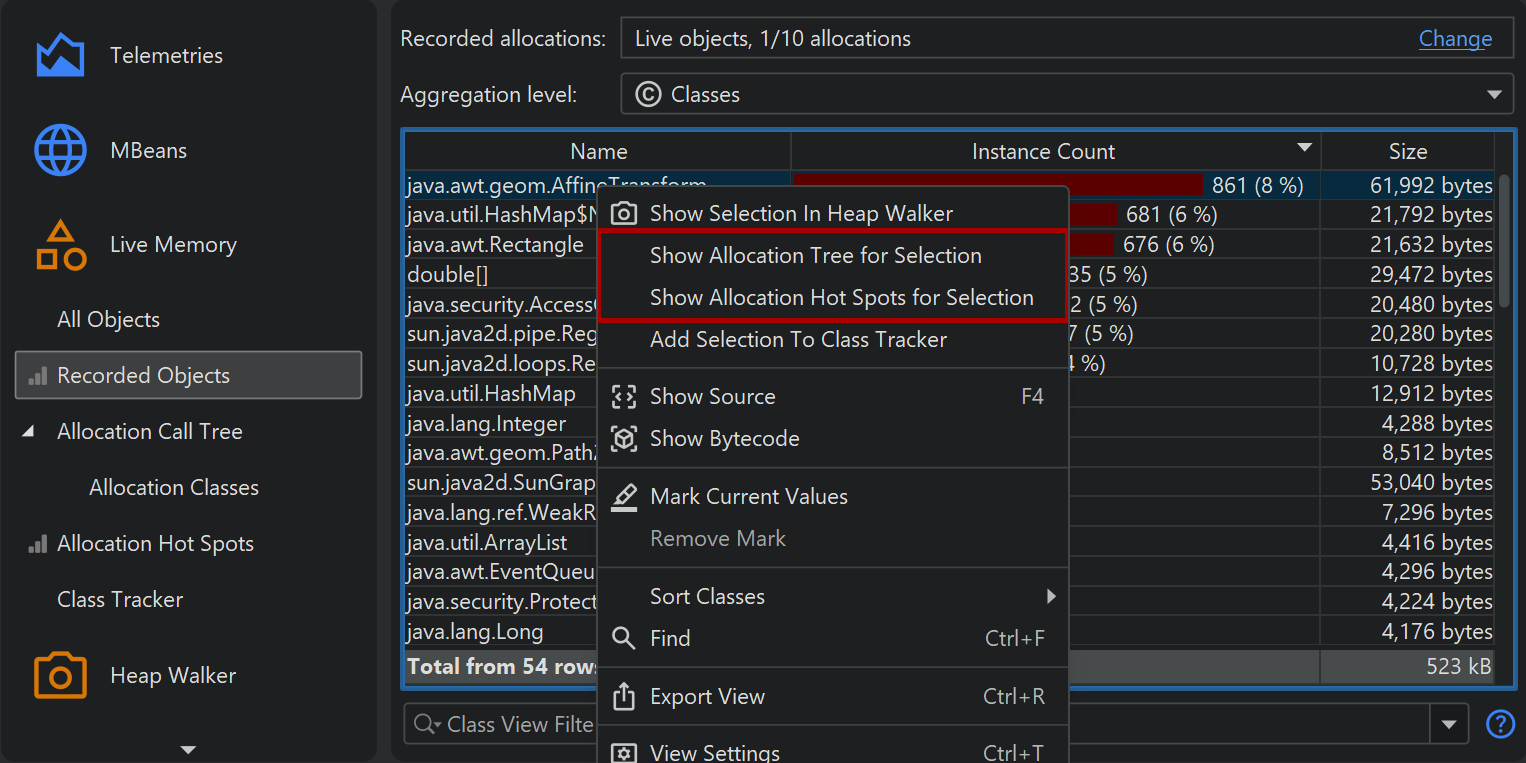Choose Export View from context menu
Image resolution: width=1526 pixels, height=763 pixels.
click(x=707, y=697)
